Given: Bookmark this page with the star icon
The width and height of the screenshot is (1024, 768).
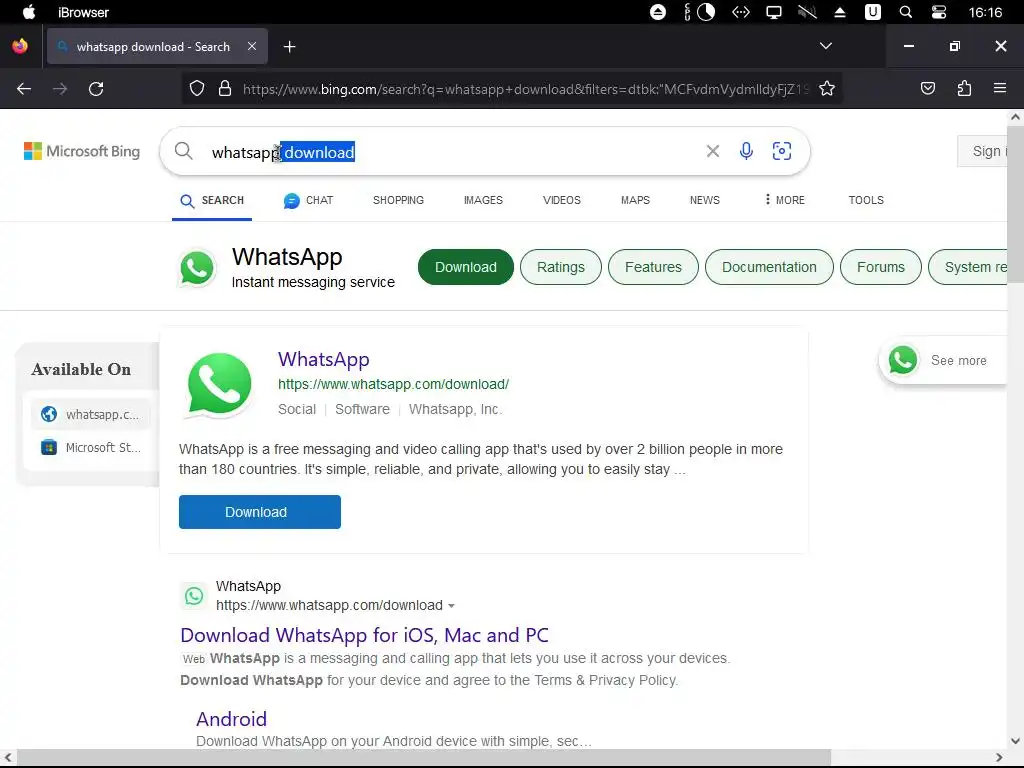Looking at the screenshot, I should coord(827,89).
